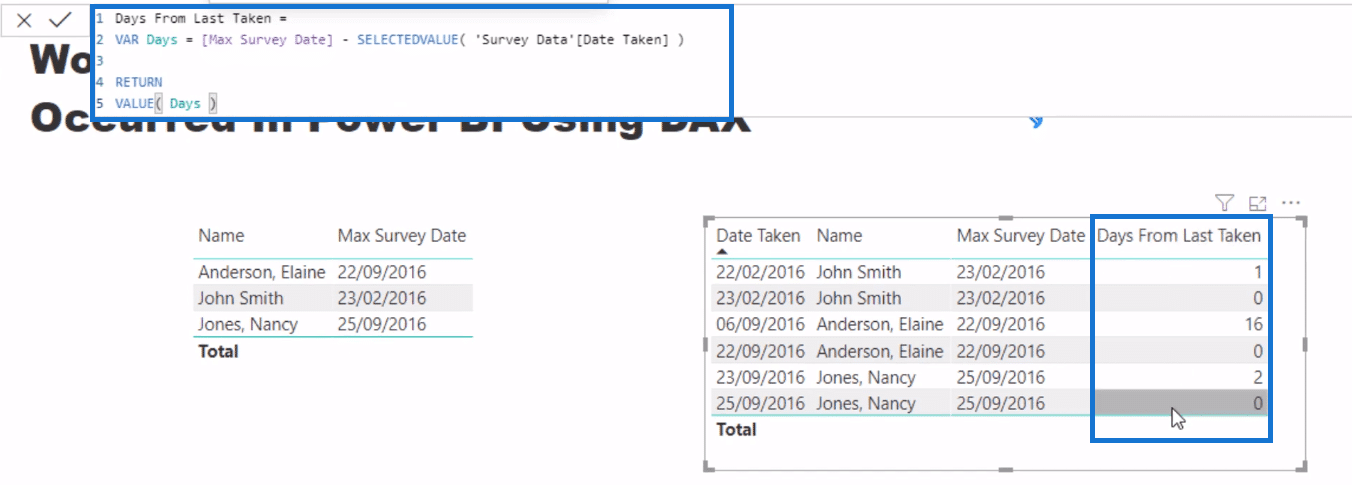Click the value 2 in Days From Last Taken
1352x485 pixels.
1258,377
